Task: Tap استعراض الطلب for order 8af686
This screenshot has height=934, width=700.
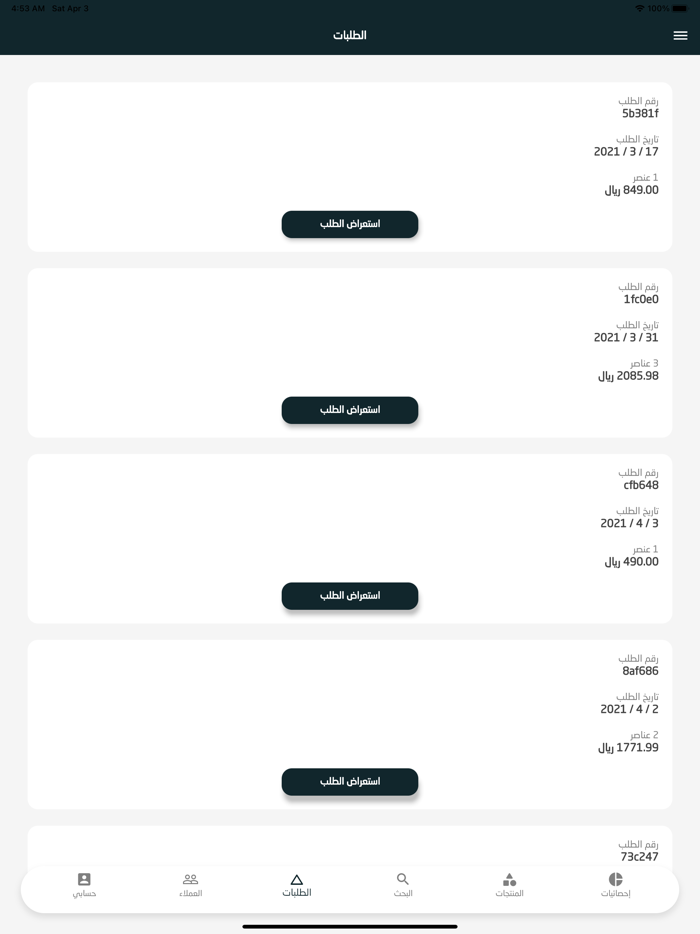Action: click(x=350, y=781)
